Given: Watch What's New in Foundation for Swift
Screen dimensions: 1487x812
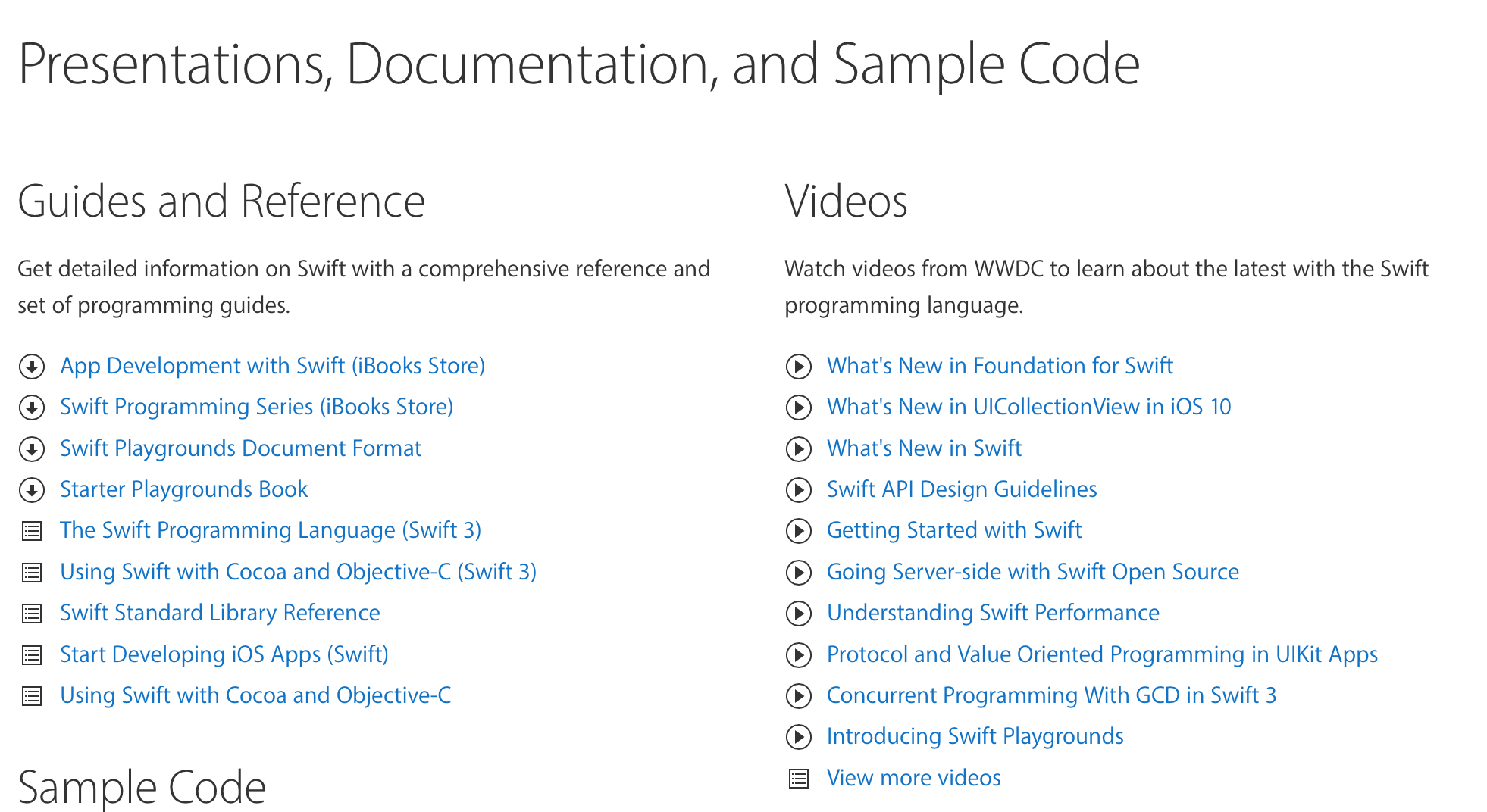Looking at the screenshot, I should (999, 366).
